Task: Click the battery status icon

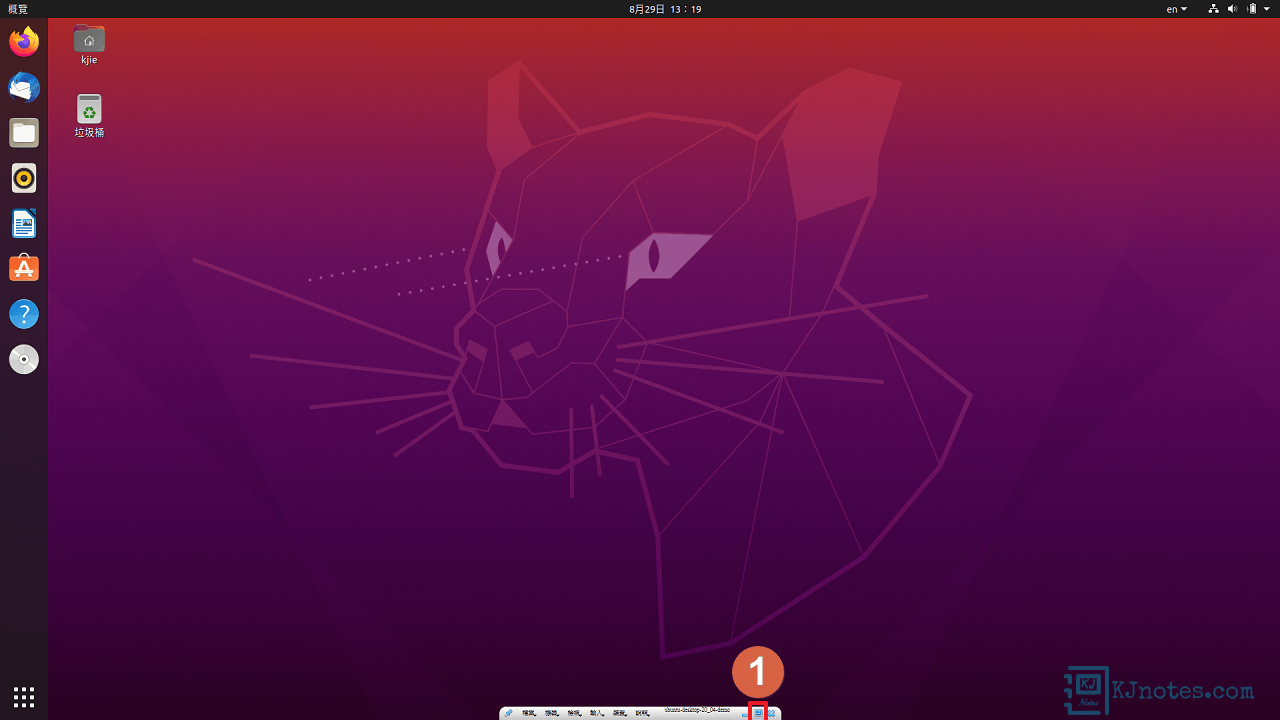Action: click(x=1251, y=9)
